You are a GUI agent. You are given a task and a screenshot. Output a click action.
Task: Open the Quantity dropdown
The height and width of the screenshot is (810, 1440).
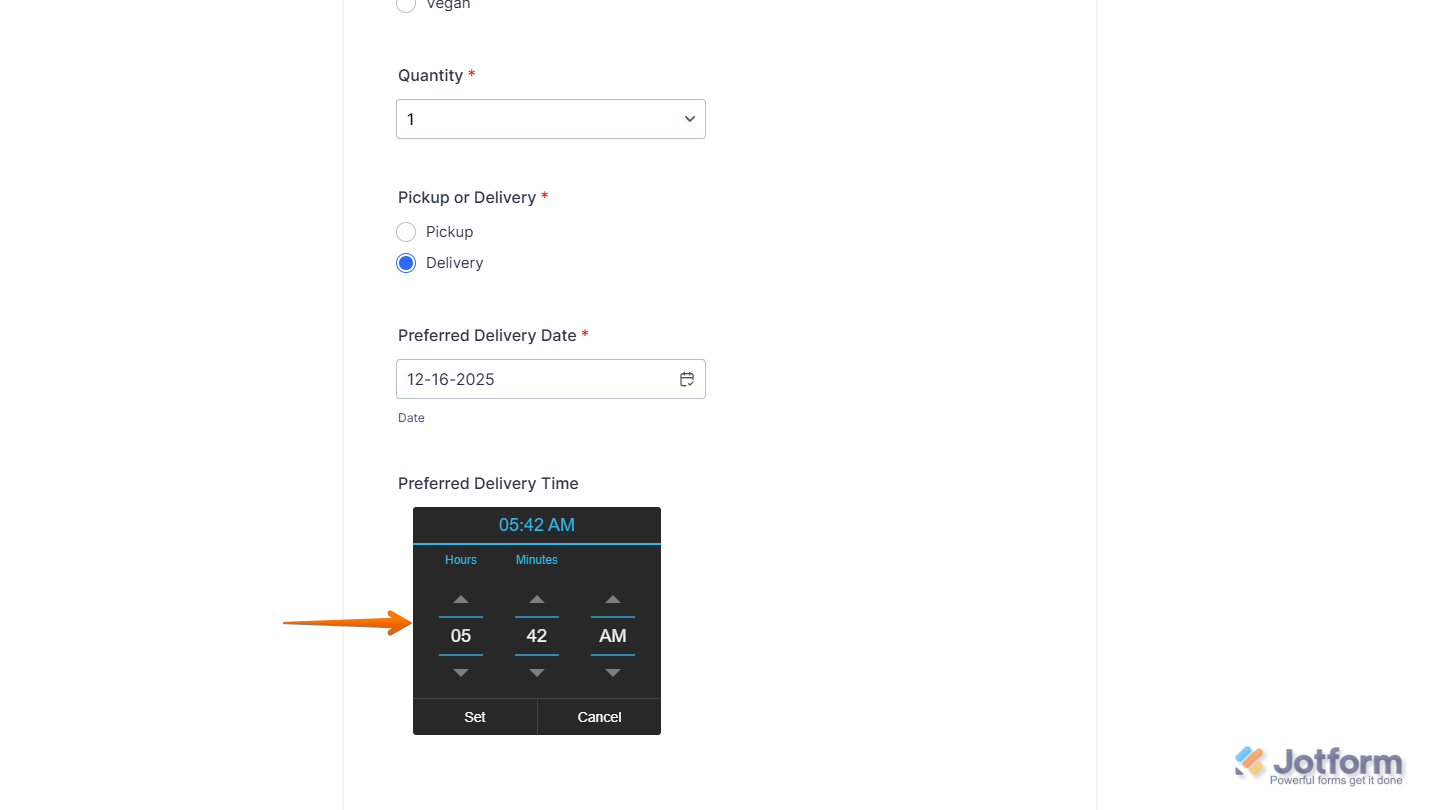(x=550, y=118)
